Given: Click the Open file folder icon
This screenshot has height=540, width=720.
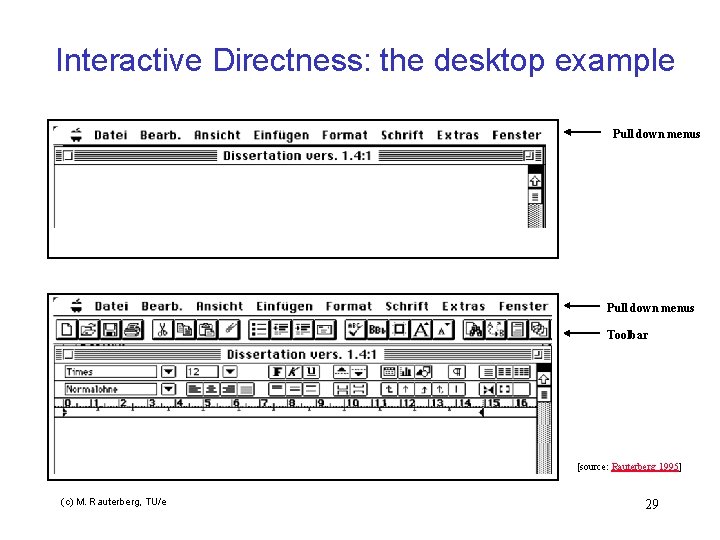Looking at the screenshot, I should pos(89,329).
